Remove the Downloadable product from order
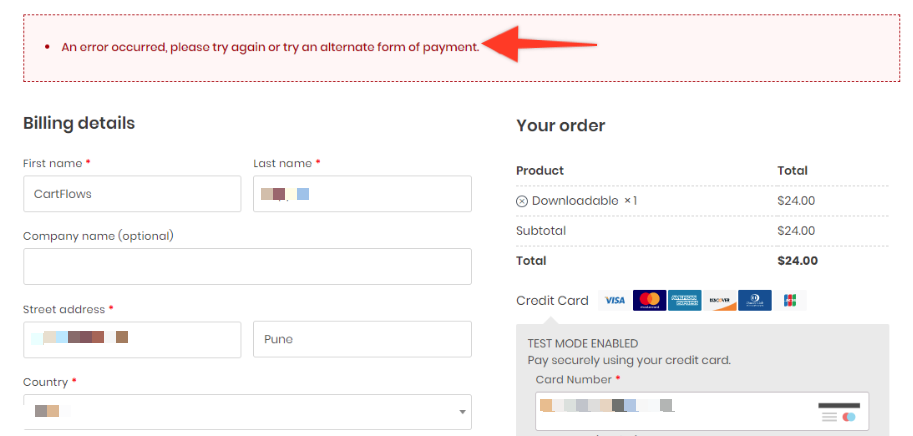Screen dimensions: 913x436 tap(522, 201)
